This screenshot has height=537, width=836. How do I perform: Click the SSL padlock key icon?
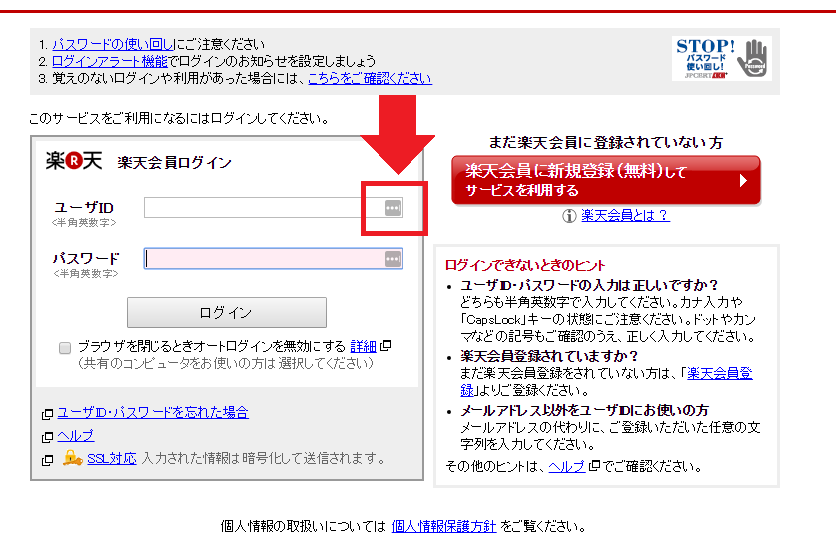(73, 458)
